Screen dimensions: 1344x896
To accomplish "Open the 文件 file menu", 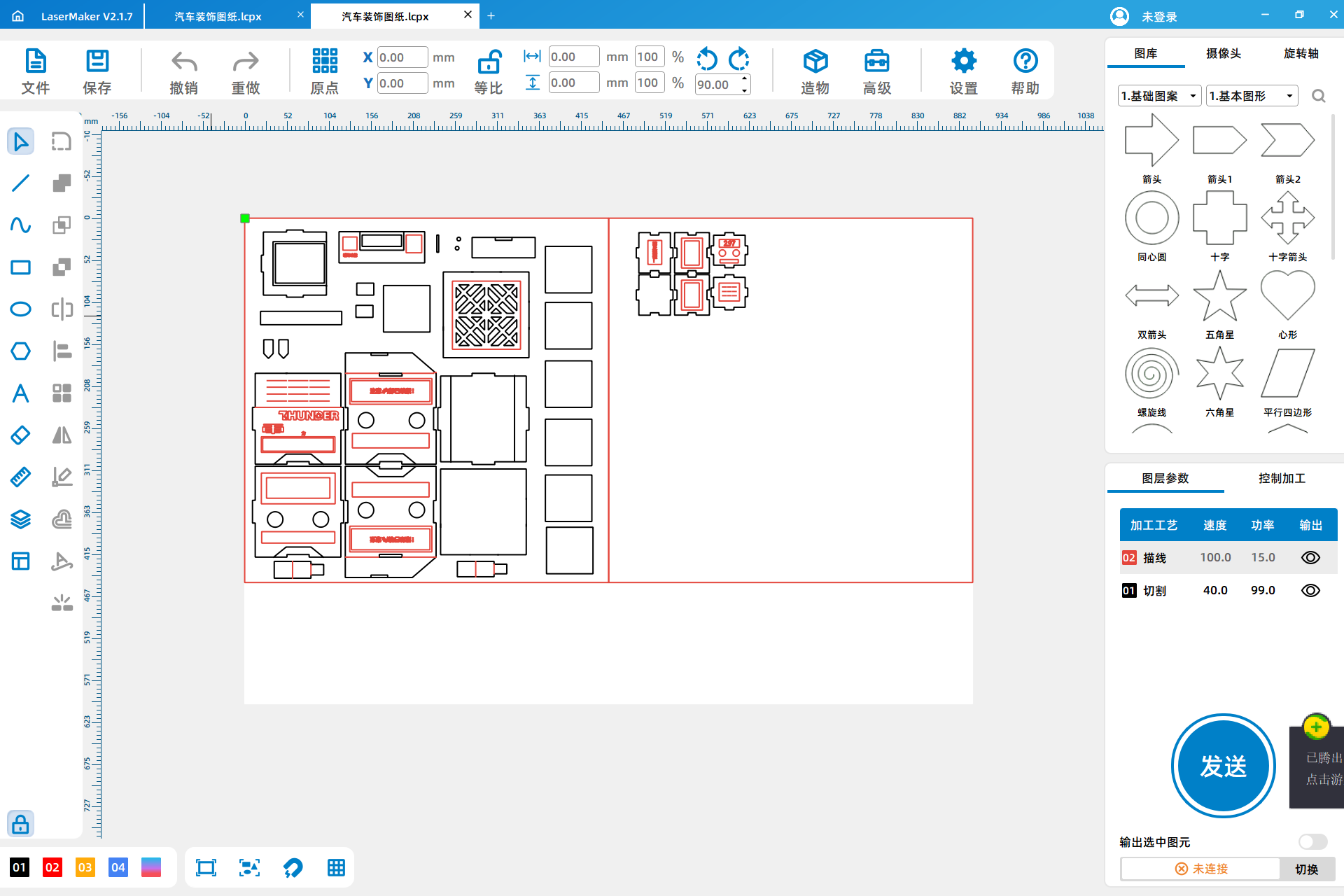I will click(36, 71).
